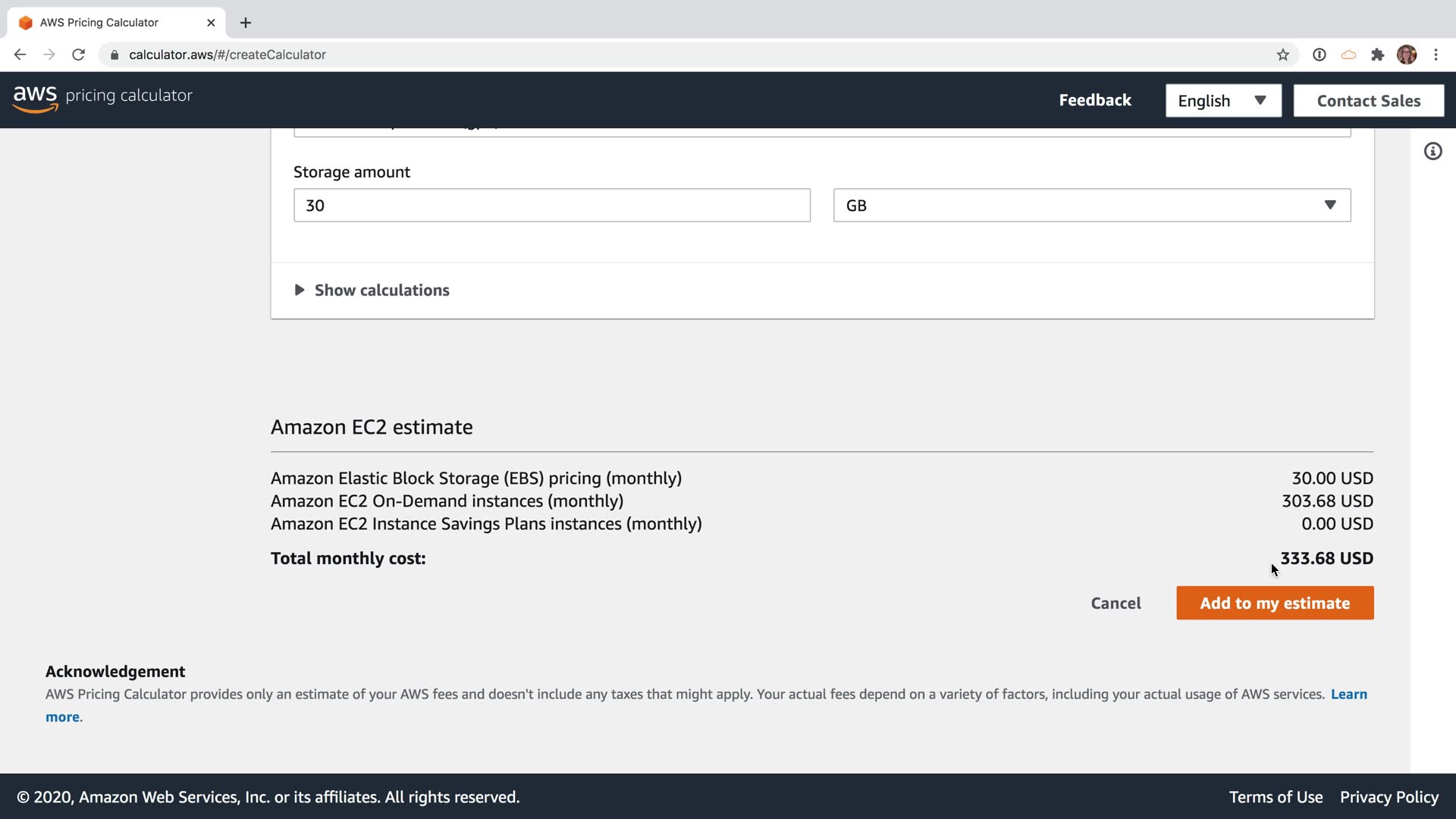Open the Chrome profile avatar
1456x819 pixels.
1406,55
